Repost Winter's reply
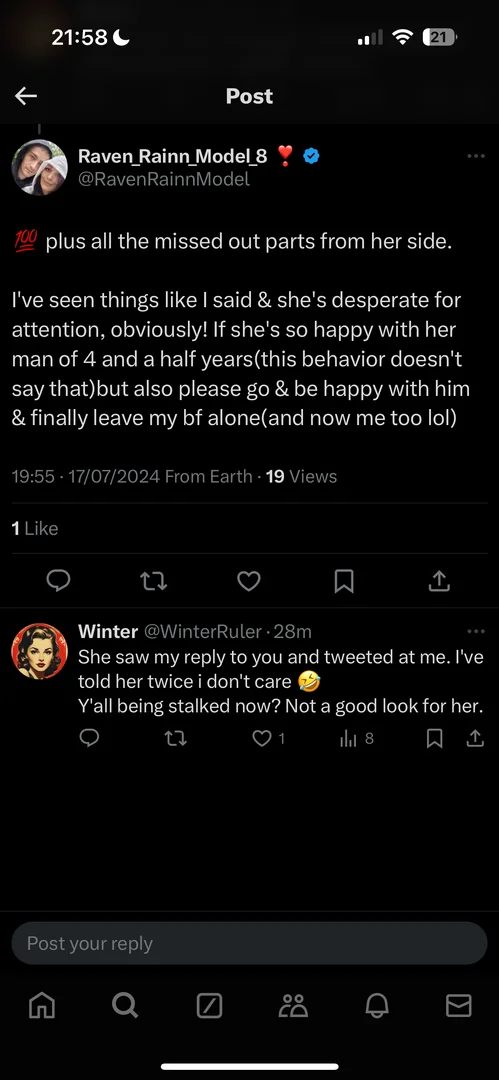Image resolution: width=499 pixels, height=1080 pixels. (175, 738)
